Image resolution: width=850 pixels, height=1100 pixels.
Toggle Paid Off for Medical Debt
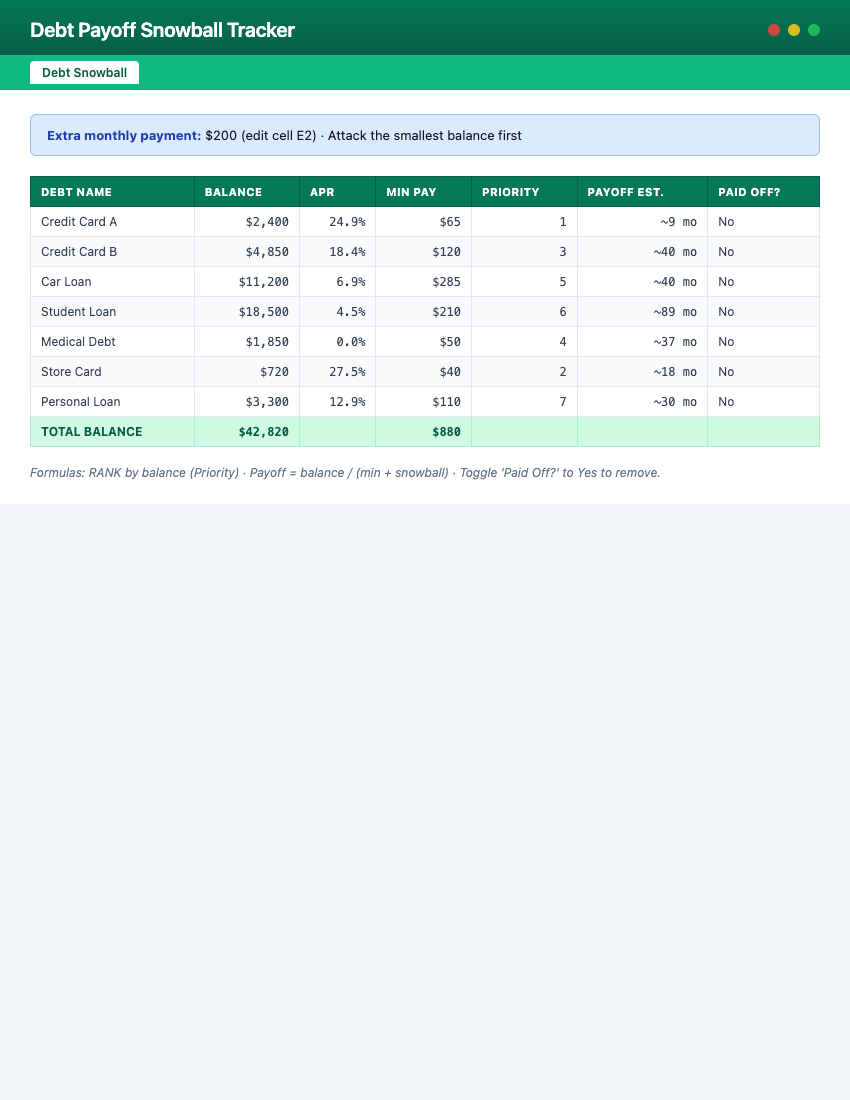[764, 342]
